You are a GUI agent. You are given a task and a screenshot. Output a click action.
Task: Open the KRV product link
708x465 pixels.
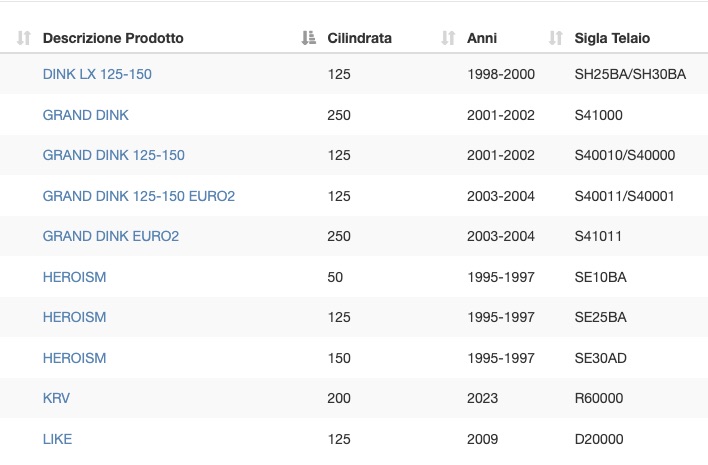(x=56, y=398)
